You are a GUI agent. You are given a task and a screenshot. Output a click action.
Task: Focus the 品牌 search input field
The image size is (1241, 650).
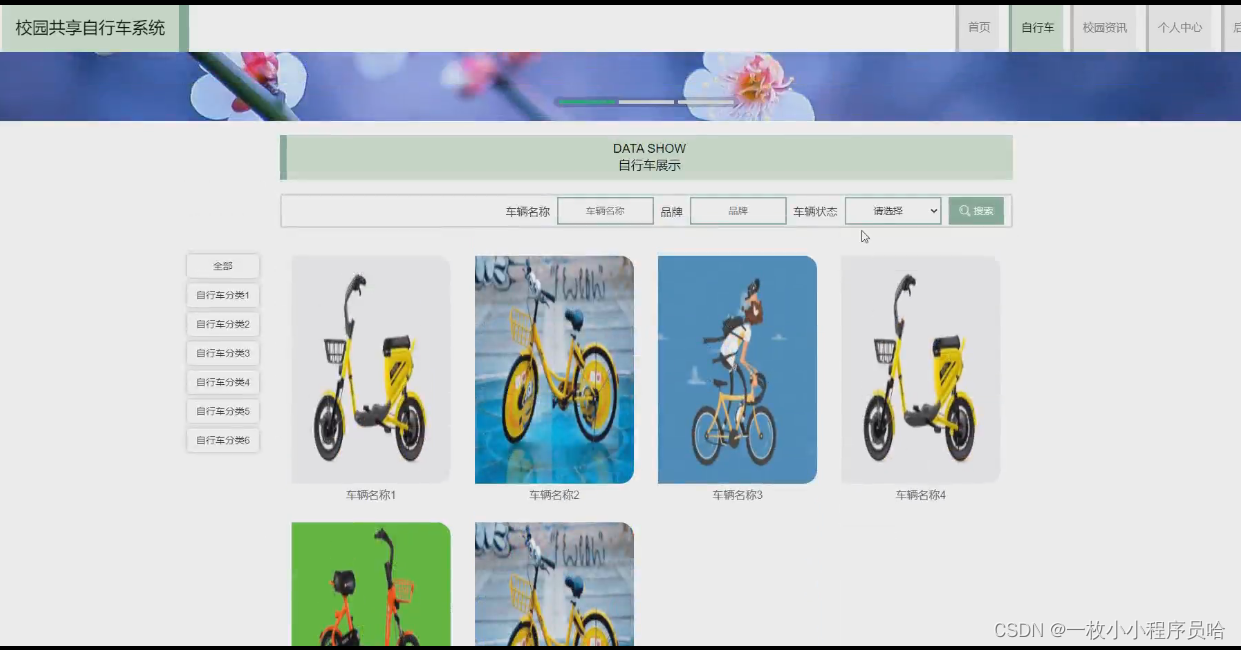(738, 211)
